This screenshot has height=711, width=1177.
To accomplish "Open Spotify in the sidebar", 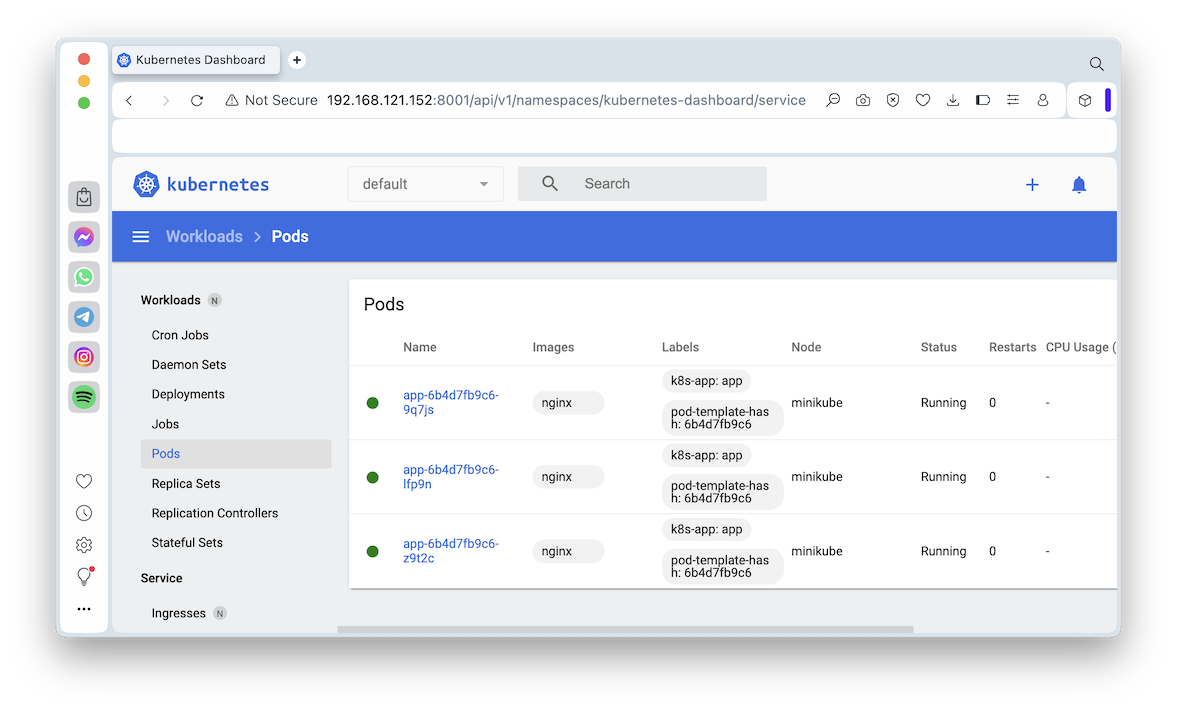I will [84, 396].
